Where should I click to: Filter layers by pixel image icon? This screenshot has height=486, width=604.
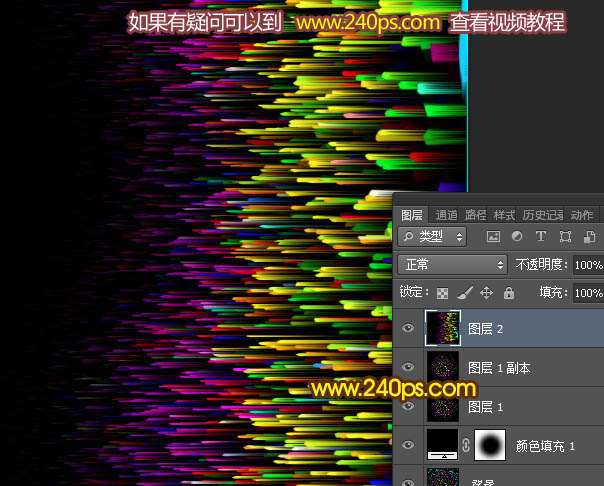493,236
